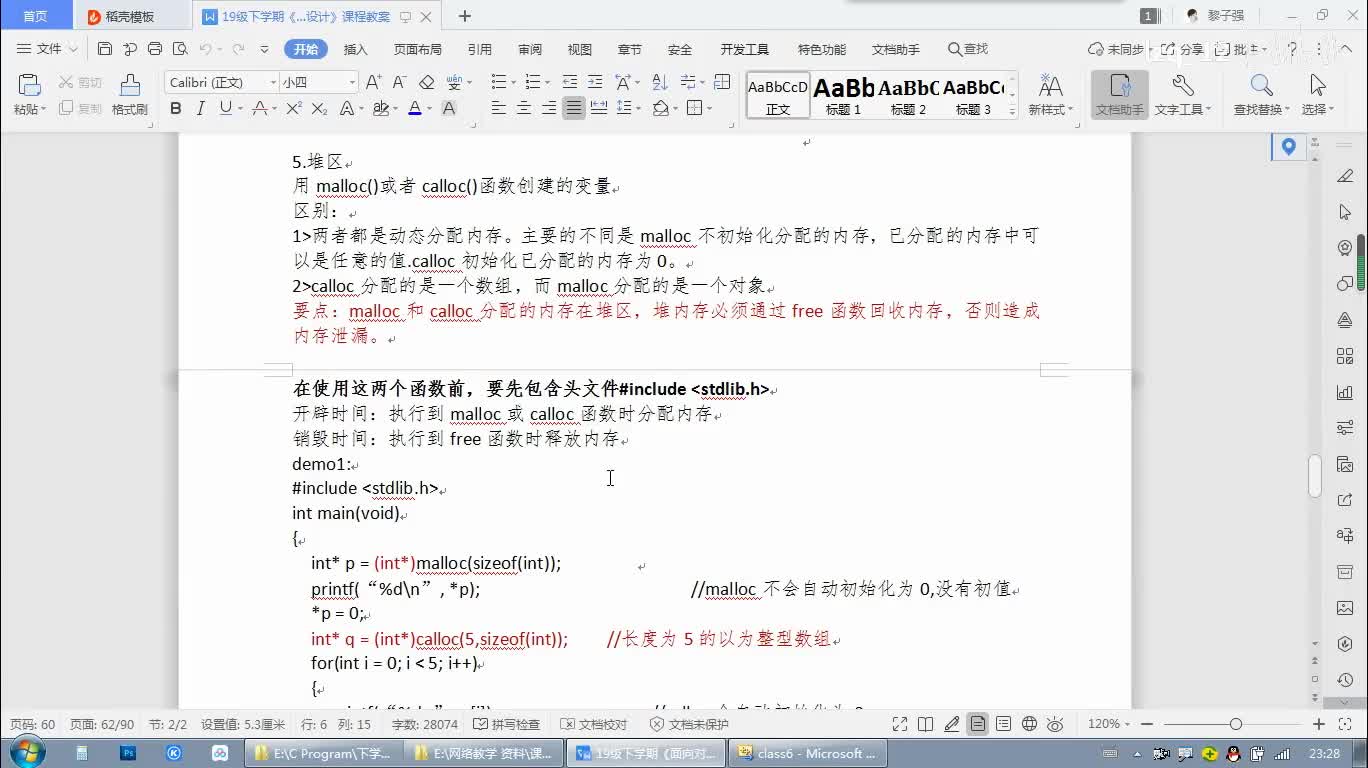This screenshot has height=768, width=1368.
Task: Toggle italic formatting
Action: 201,108
